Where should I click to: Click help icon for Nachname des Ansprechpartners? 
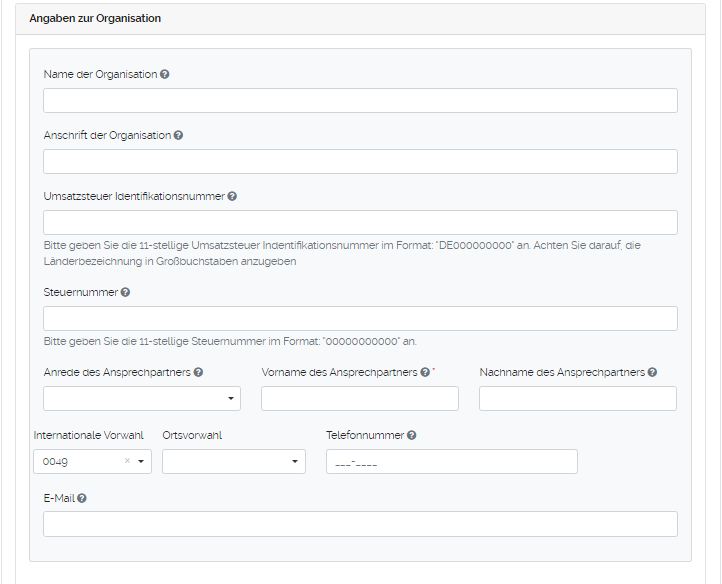pos(652,373)
